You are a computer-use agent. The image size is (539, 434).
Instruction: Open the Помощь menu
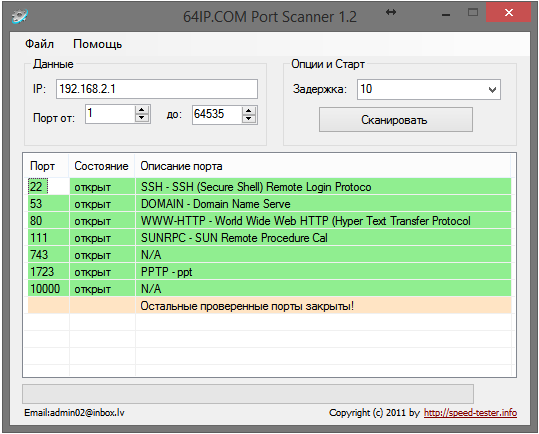(98, 44)
